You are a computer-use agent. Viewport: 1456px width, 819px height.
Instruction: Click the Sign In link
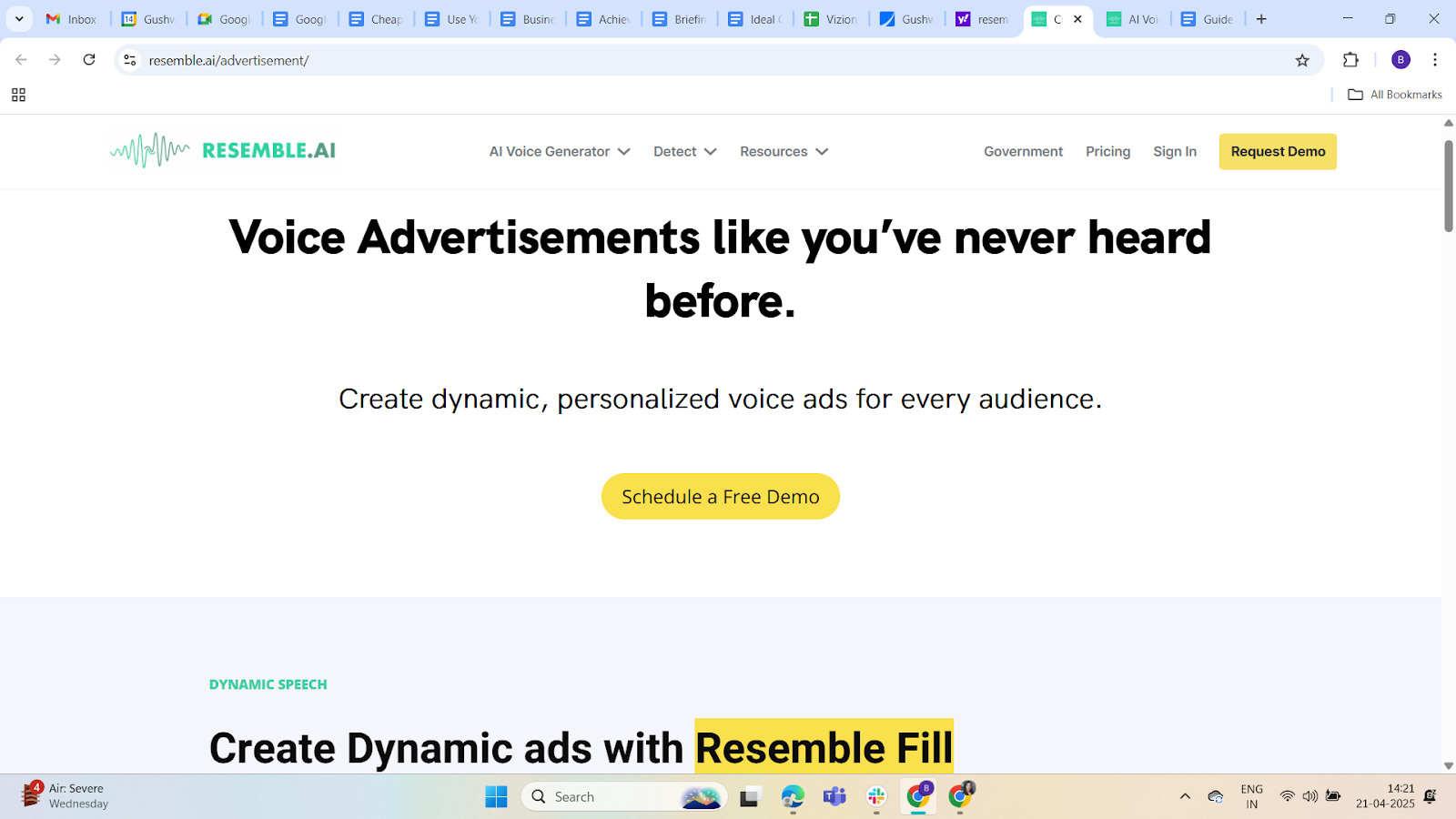coord(1175,152)
